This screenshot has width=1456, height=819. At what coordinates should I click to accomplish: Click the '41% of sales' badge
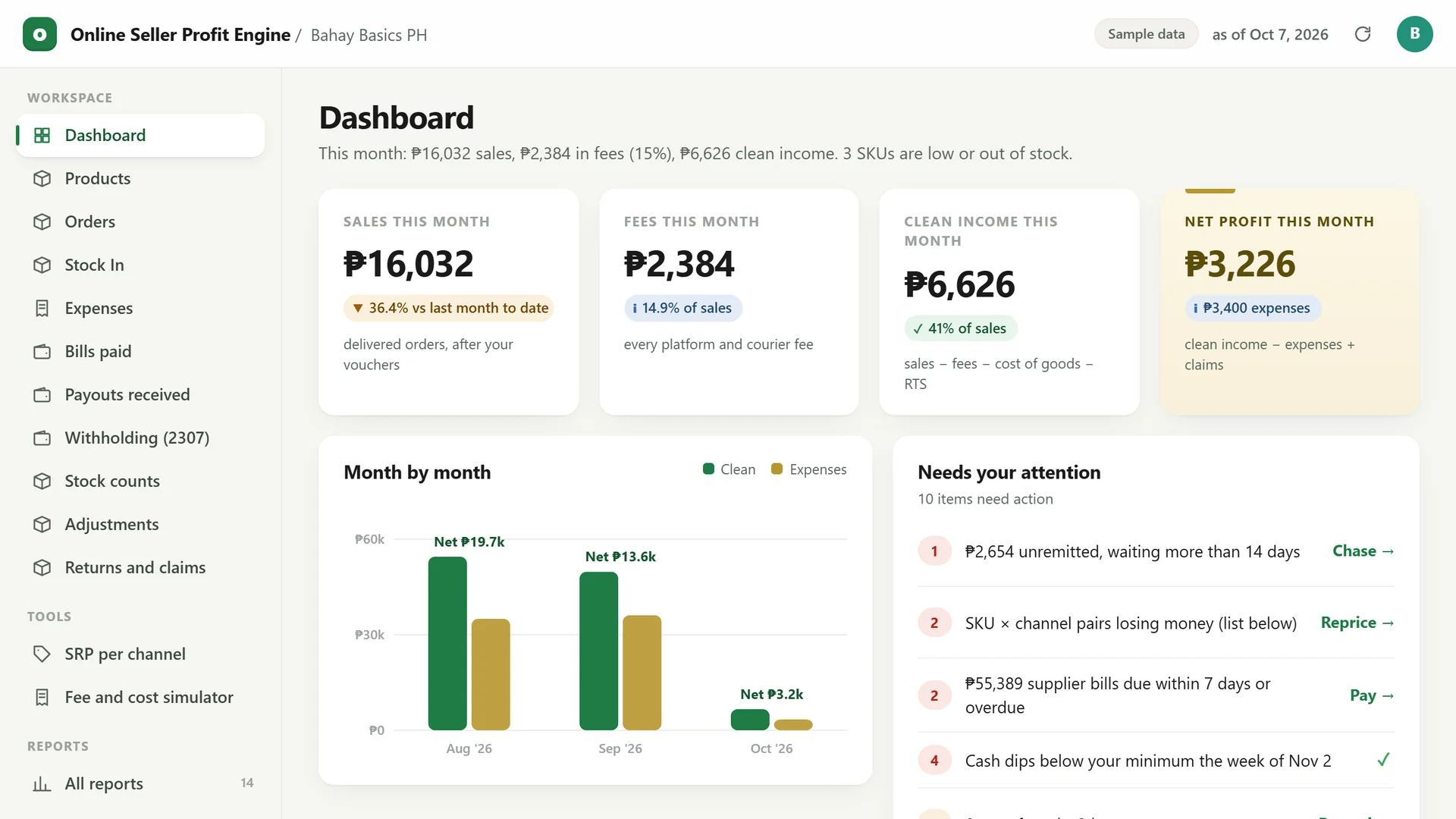pos(960,328)
